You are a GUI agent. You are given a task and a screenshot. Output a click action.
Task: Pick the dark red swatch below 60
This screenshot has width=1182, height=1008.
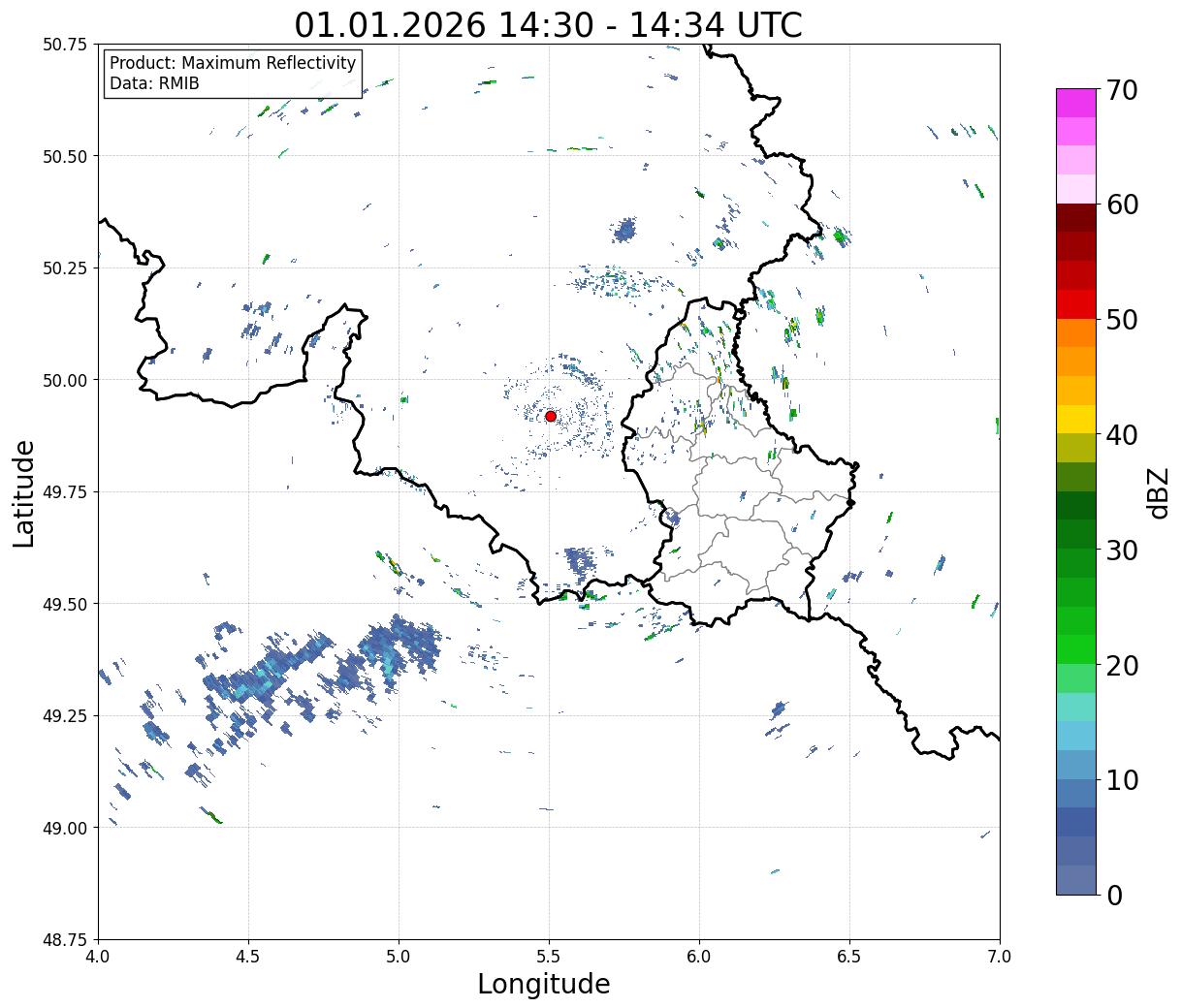tap(1076, 218)
